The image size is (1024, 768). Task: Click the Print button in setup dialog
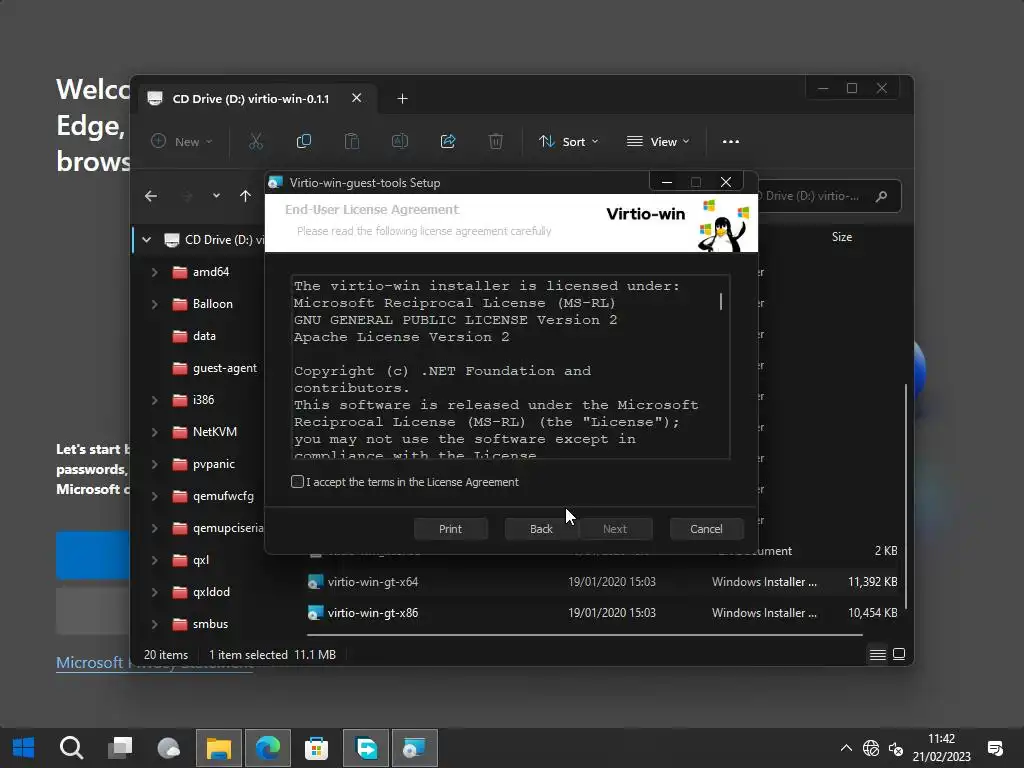[x=451, y=529]
